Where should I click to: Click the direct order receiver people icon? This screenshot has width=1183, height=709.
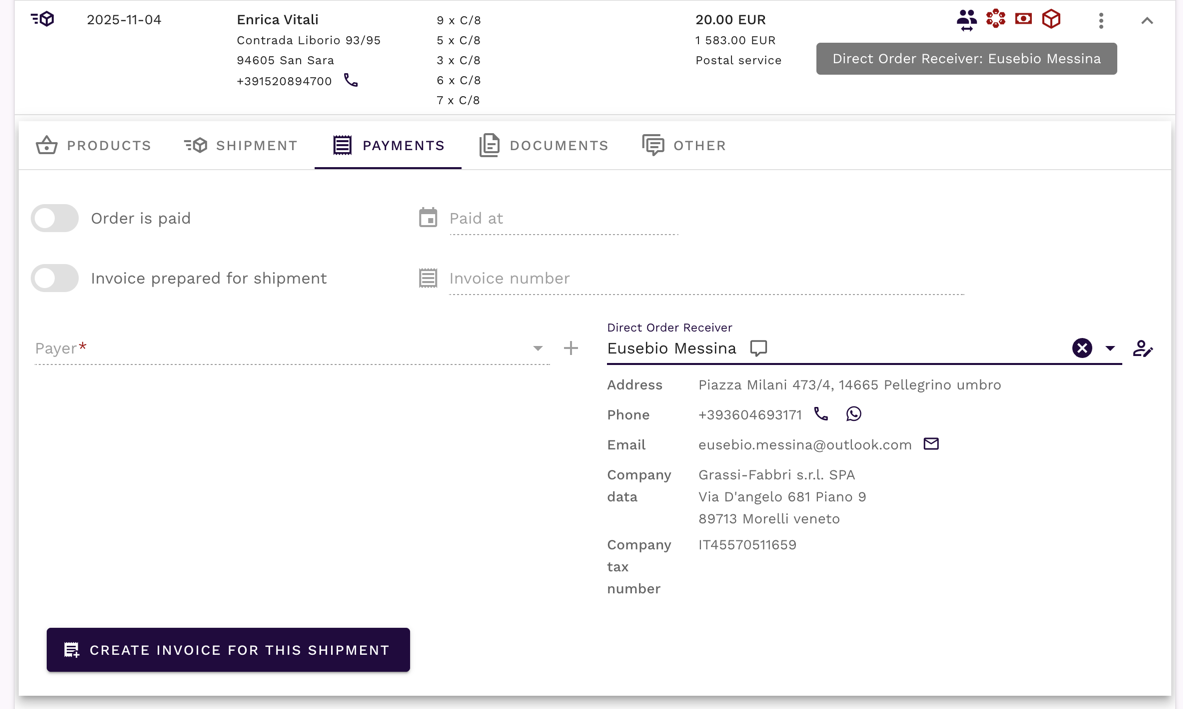[x=966, y=19]
